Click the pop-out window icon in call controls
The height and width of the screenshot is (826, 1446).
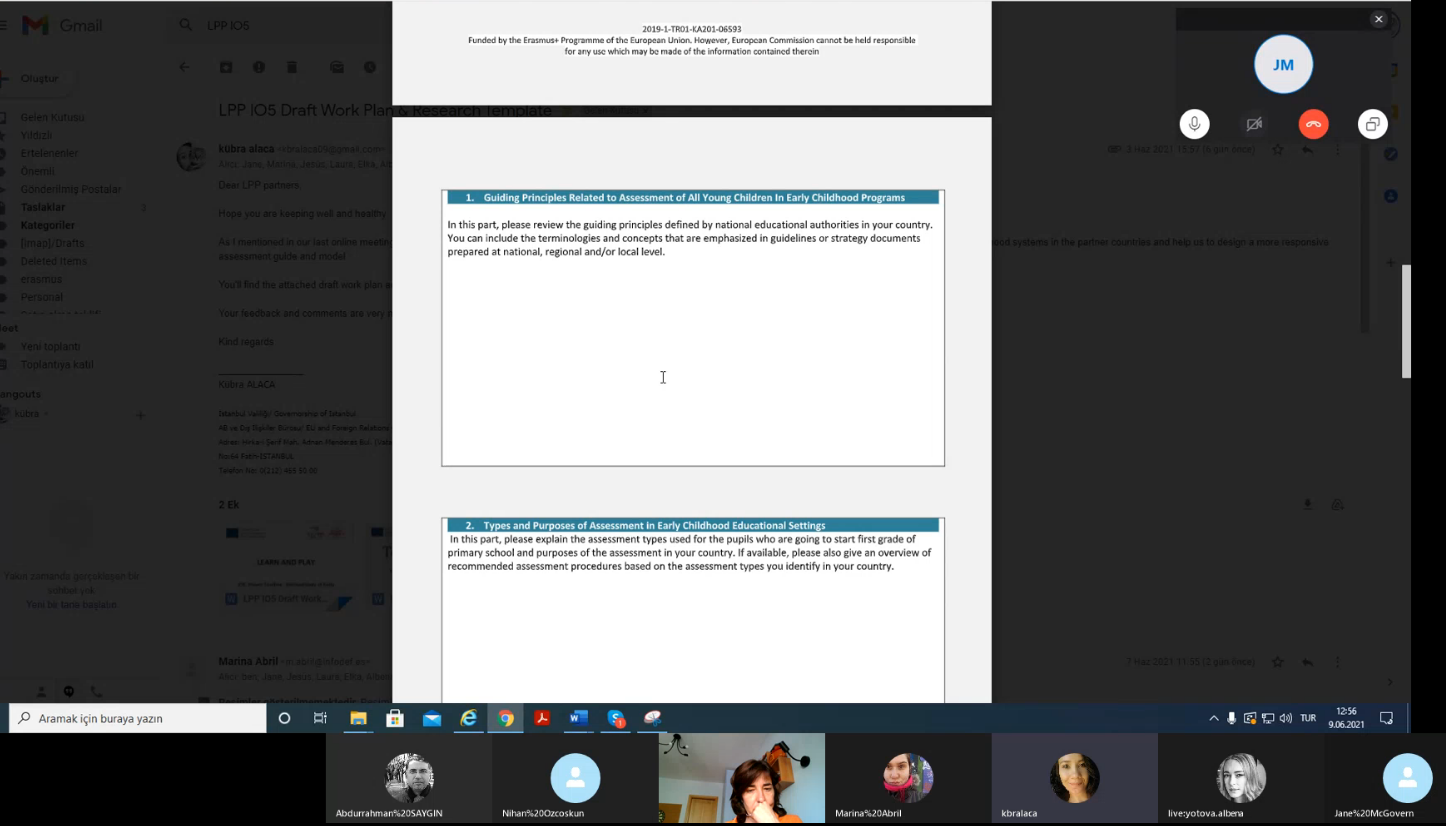click(1373, 124)
